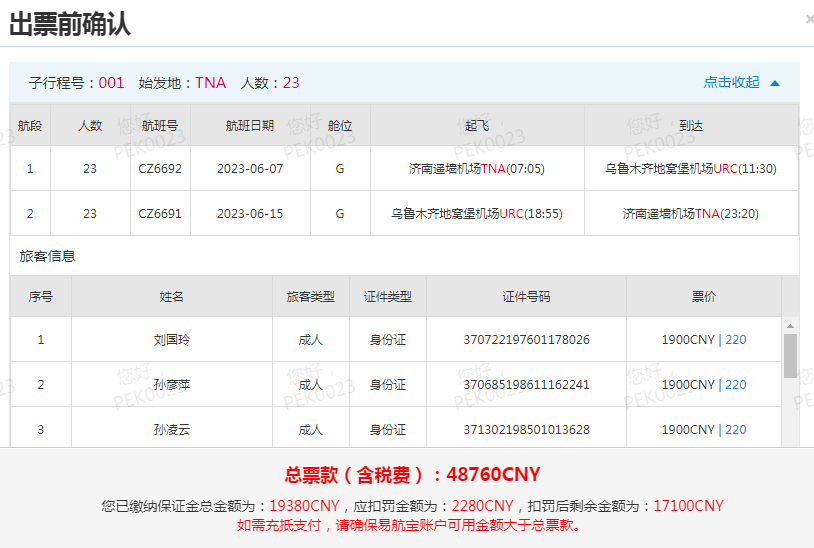Viewport: 814px width, 548px height.
Task: Click flight date 2023-06-15
Action: (x=250, y=214)
